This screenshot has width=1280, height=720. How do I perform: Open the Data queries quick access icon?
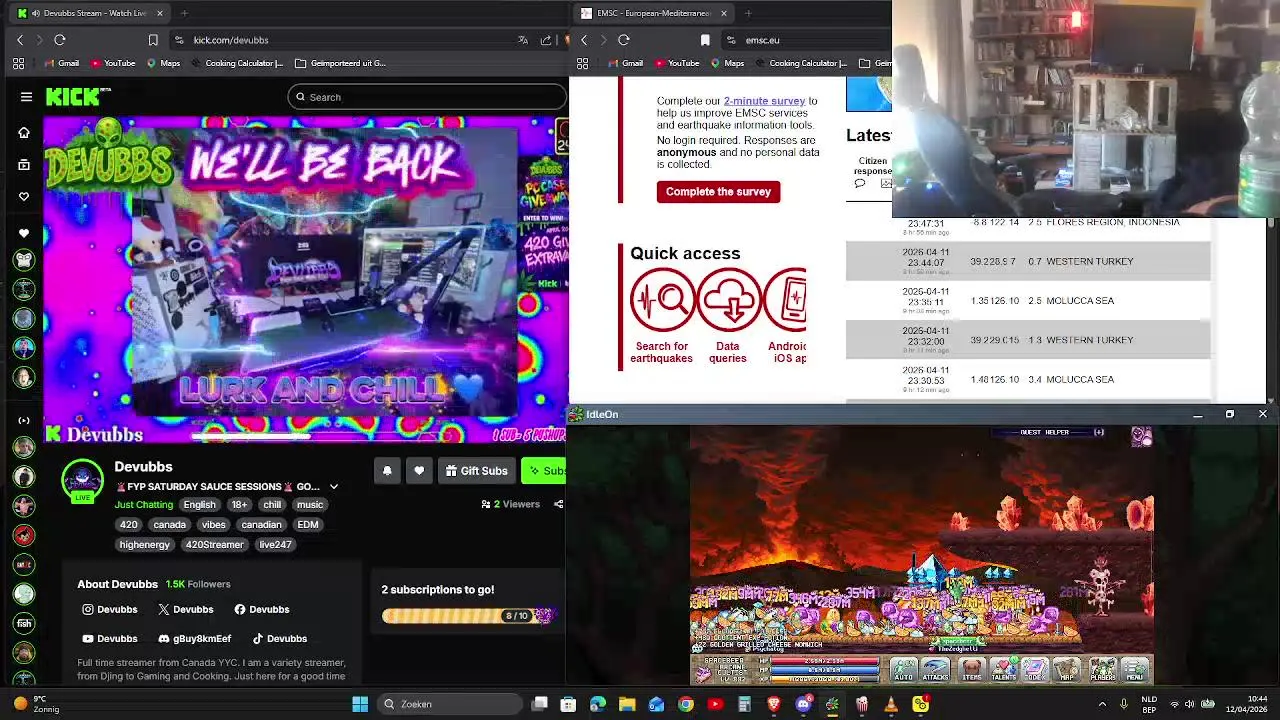(x=729, y=299)
